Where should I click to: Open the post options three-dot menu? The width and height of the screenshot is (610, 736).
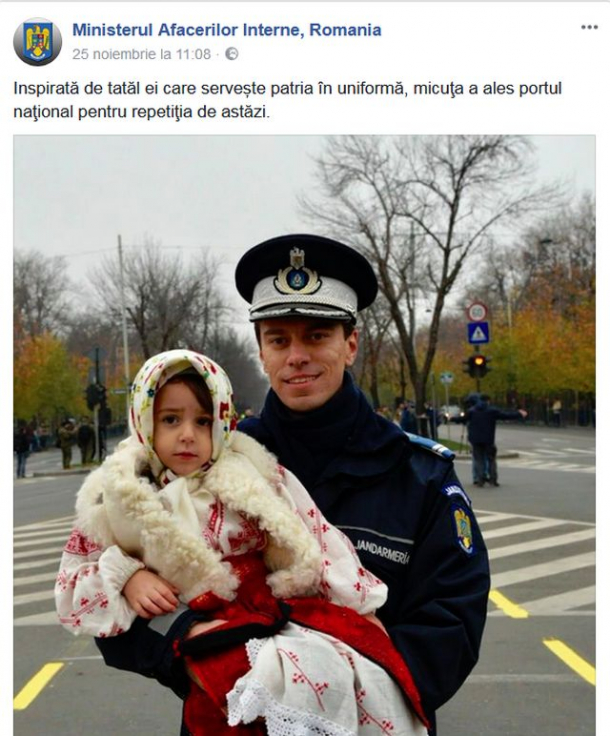click(589, 27)
